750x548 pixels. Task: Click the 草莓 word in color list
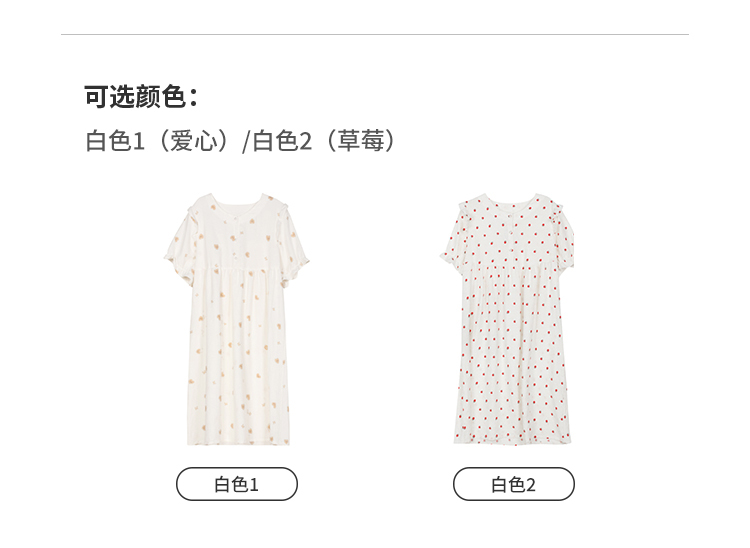coord(361,141)
